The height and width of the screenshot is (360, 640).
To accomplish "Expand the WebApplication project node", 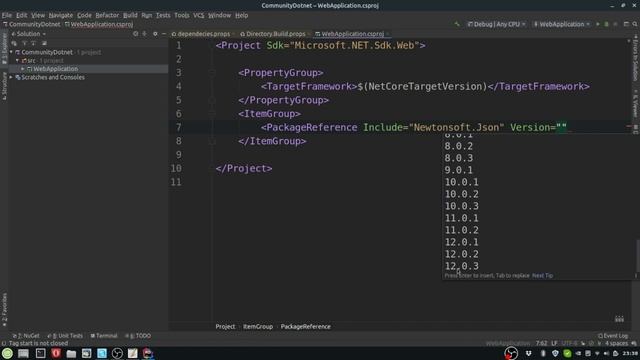I will point(22,69).
